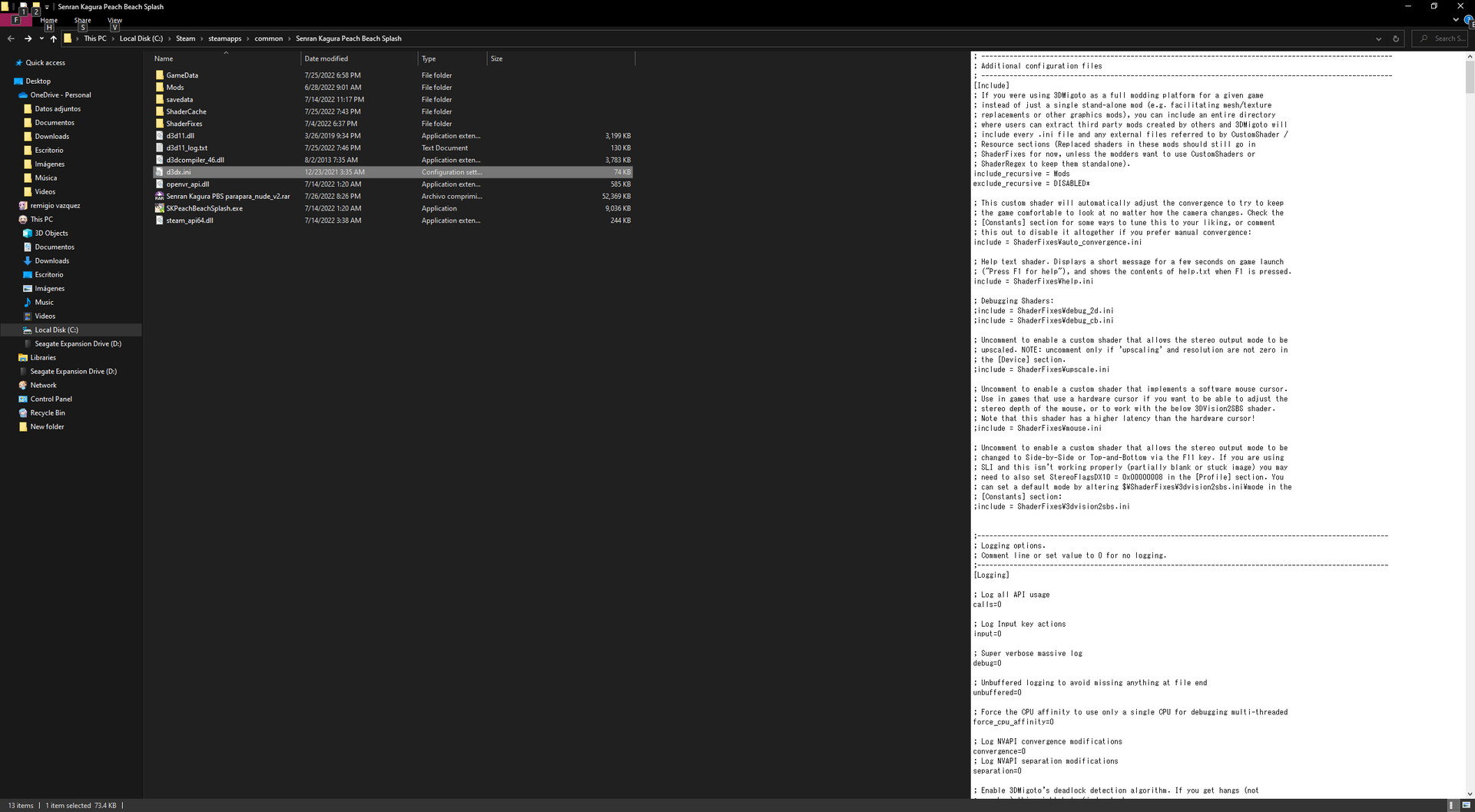
Task: Open the recent locations dropdown arrow
Action: pos(41,38)
